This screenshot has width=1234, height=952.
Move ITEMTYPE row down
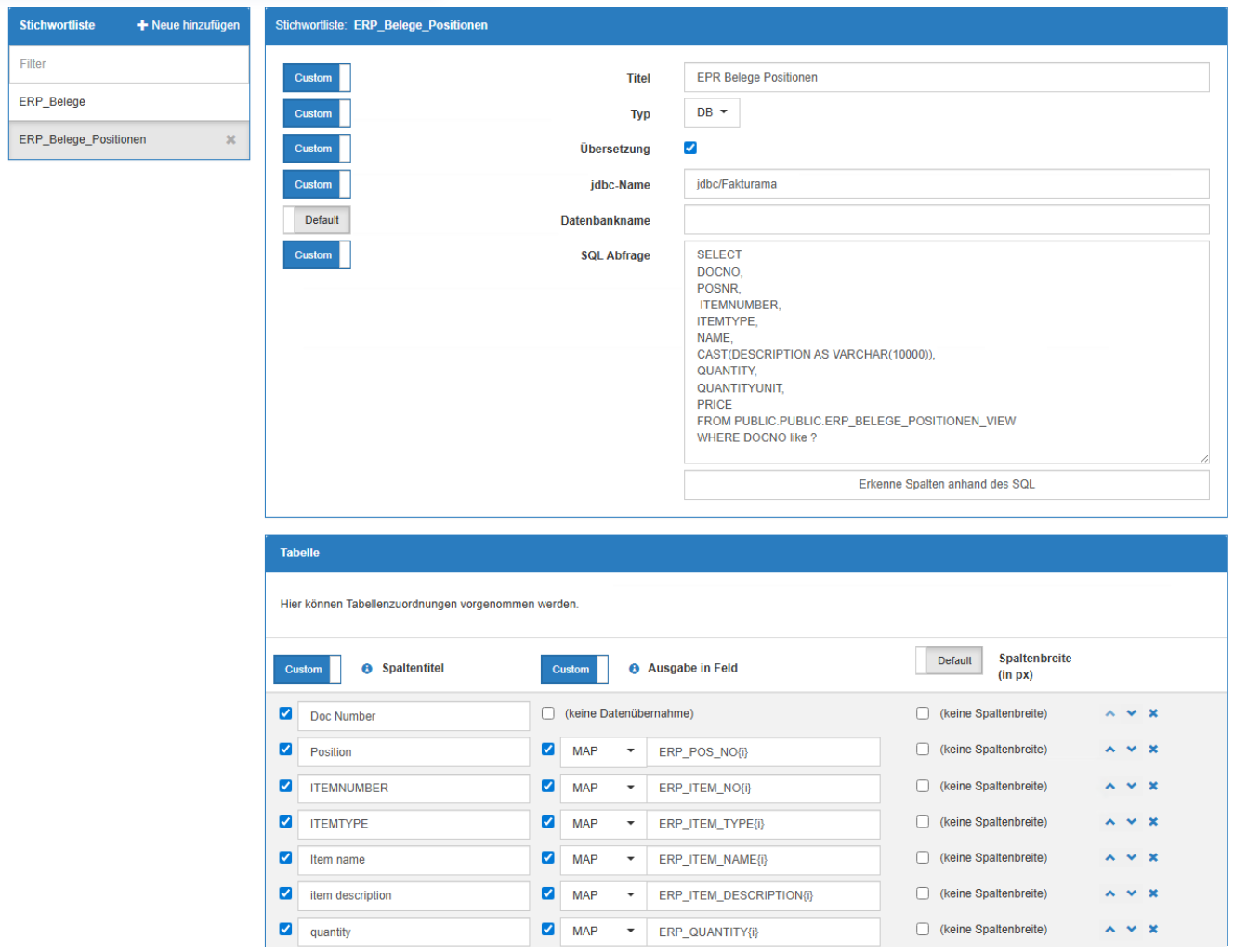pyautogui.click(x=1132, y=822)
